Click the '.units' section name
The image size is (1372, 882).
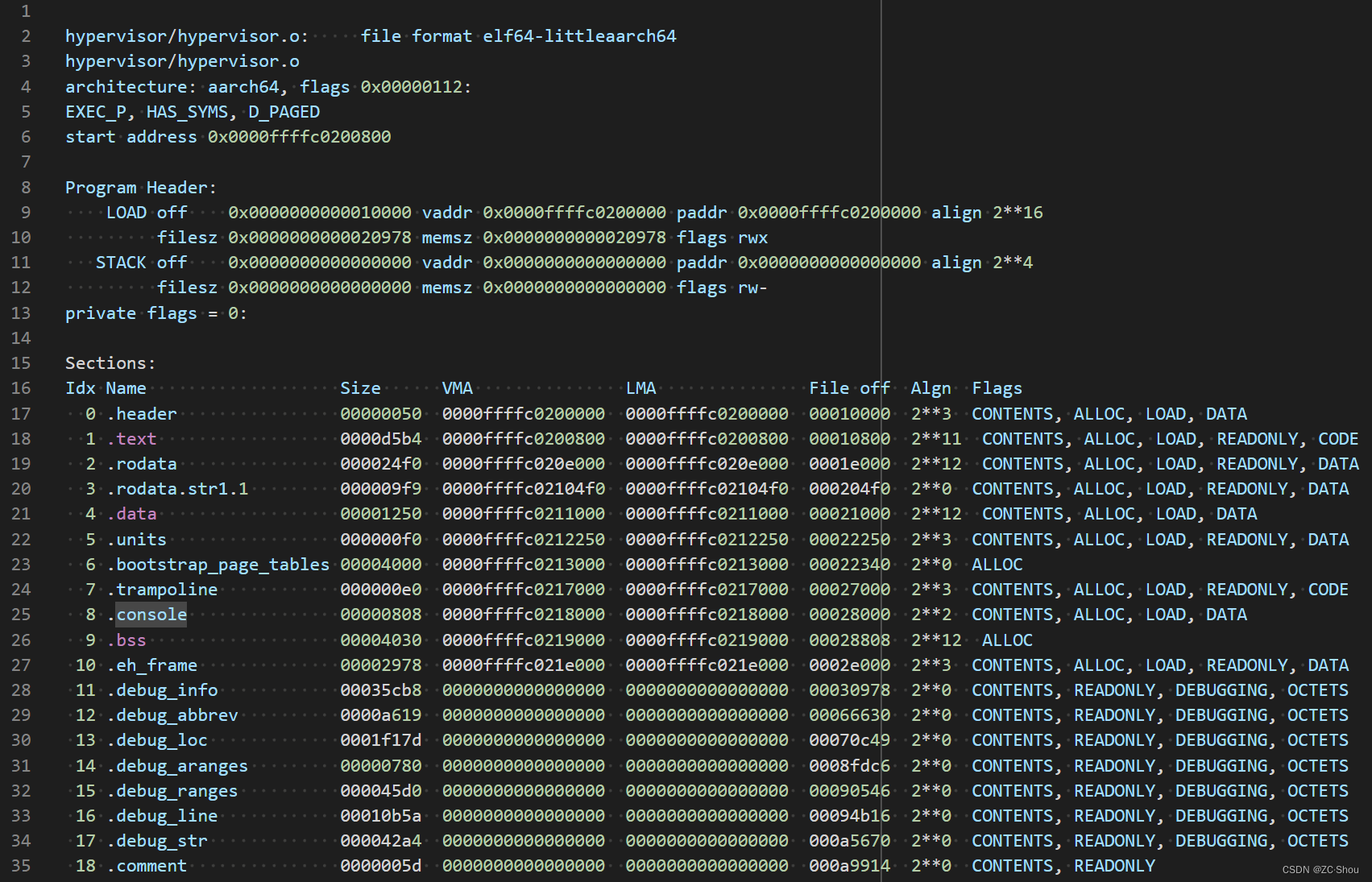click(136, 539)
